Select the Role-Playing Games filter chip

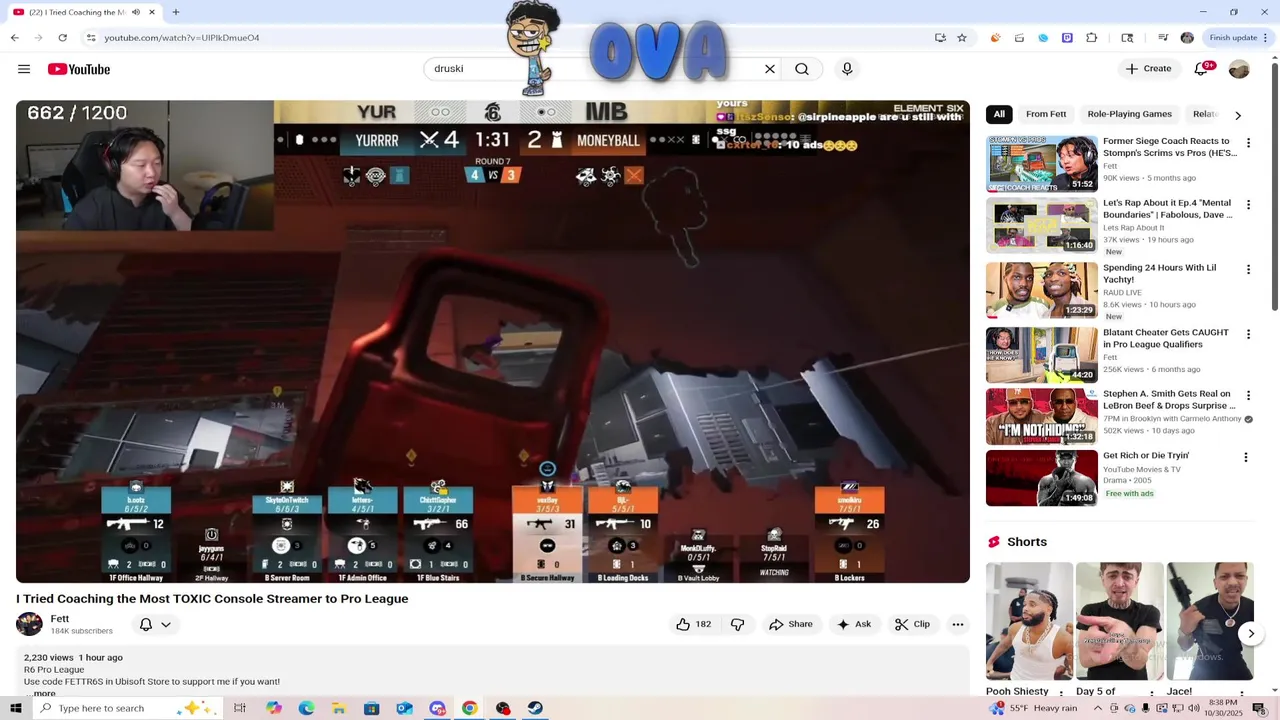pyautogui.click(x=1129, y=114)
